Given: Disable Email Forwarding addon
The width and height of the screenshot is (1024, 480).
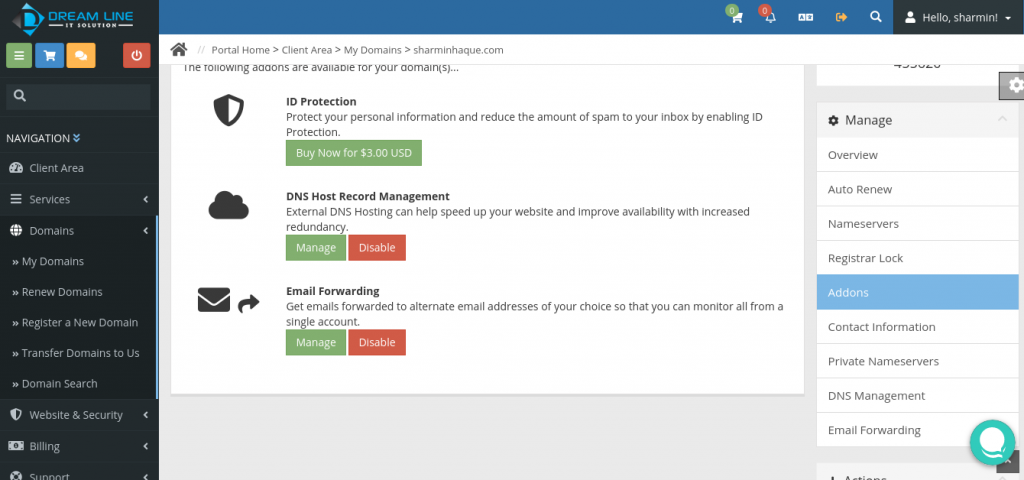Looking at the screenshot, I should [377, 342].
